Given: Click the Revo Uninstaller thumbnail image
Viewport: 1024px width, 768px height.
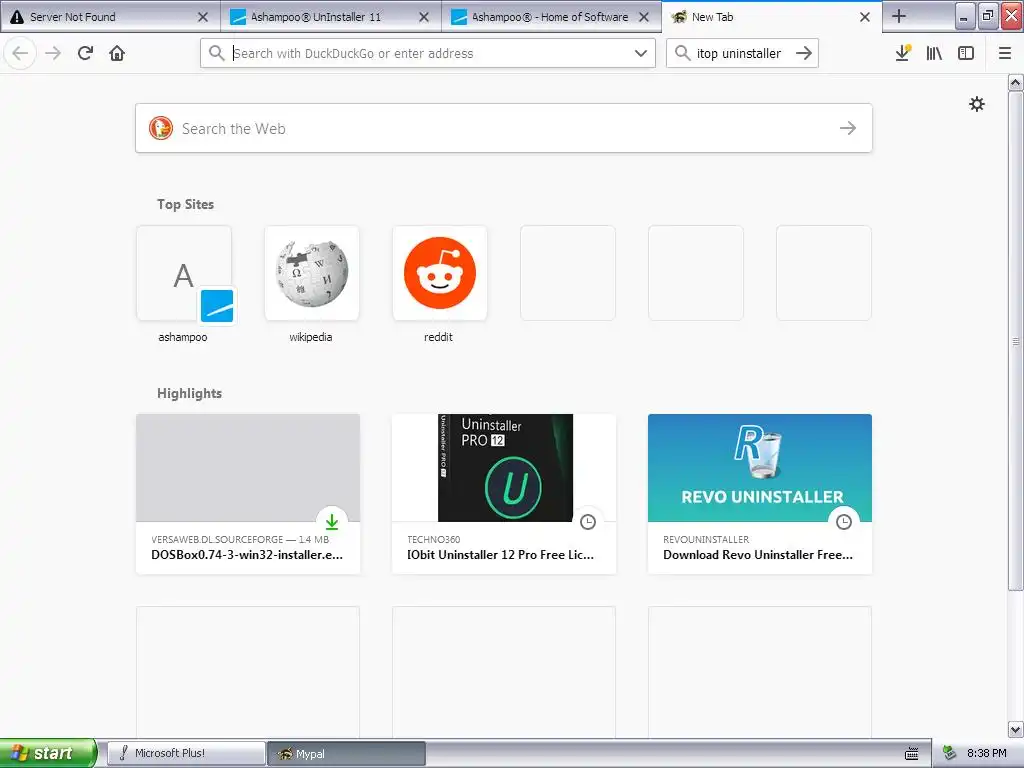Looking at the screenshot, I should (x=760, y=468).
